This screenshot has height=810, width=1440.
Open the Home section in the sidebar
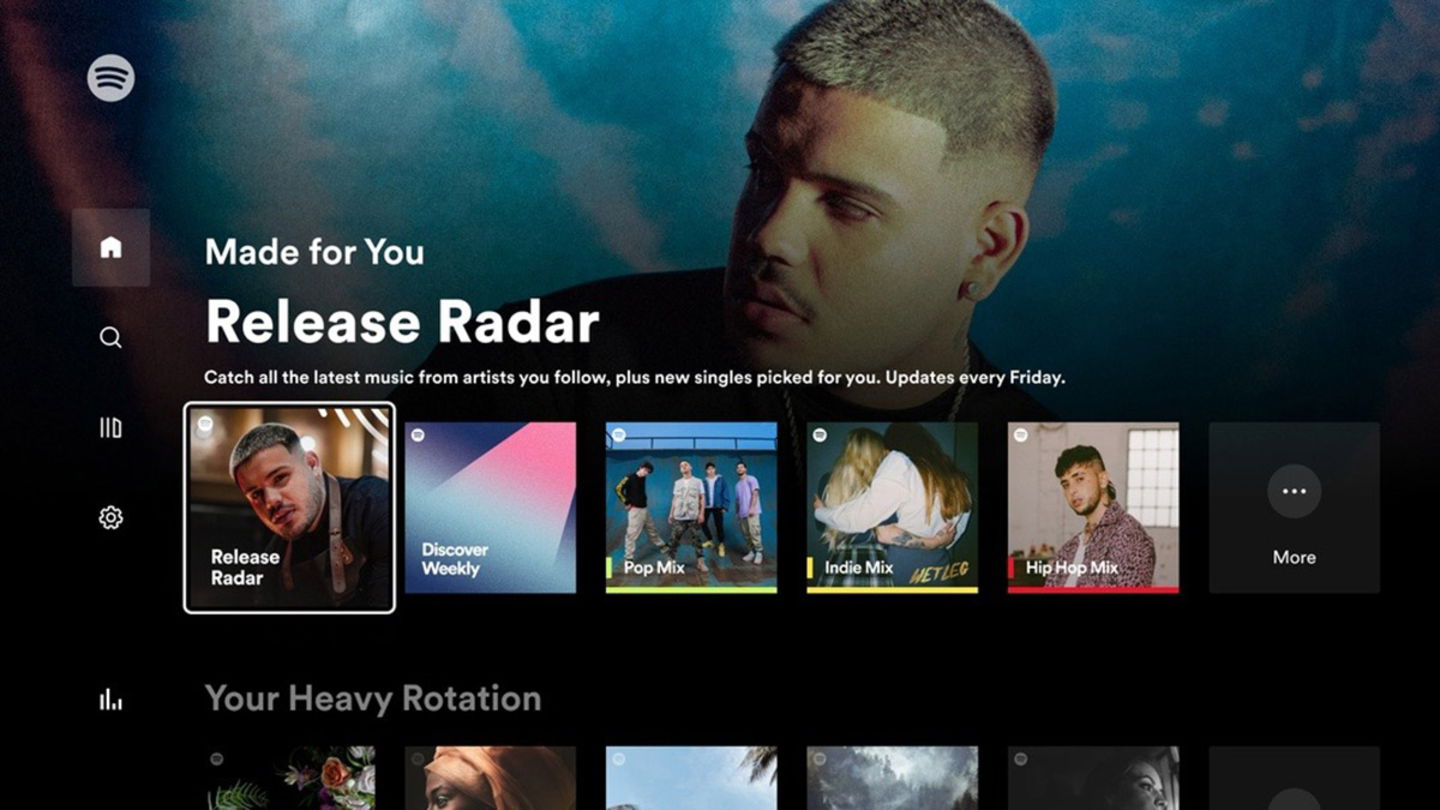tap(110, 247)
